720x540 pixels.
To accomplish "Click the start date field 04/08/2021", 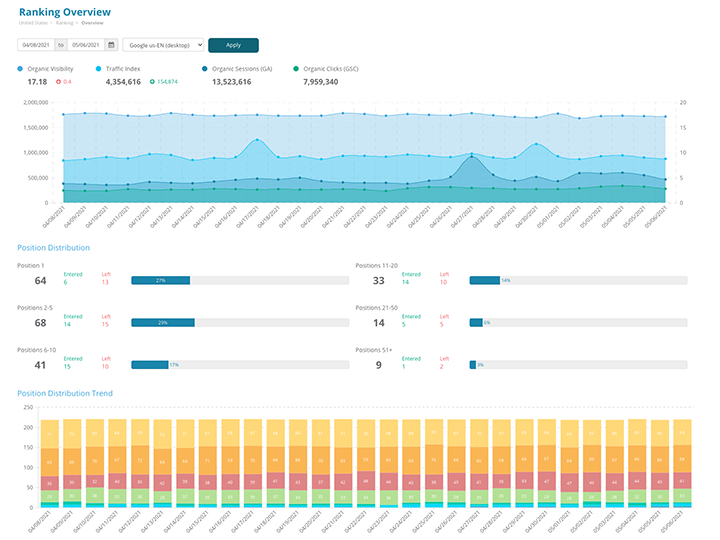I will (35, 45).
